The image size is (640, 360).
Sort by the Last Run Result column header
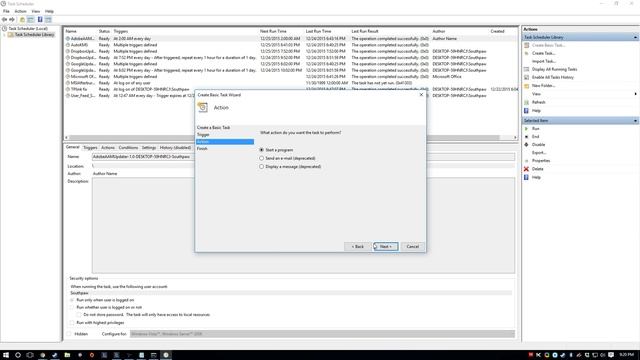point(365,31)
